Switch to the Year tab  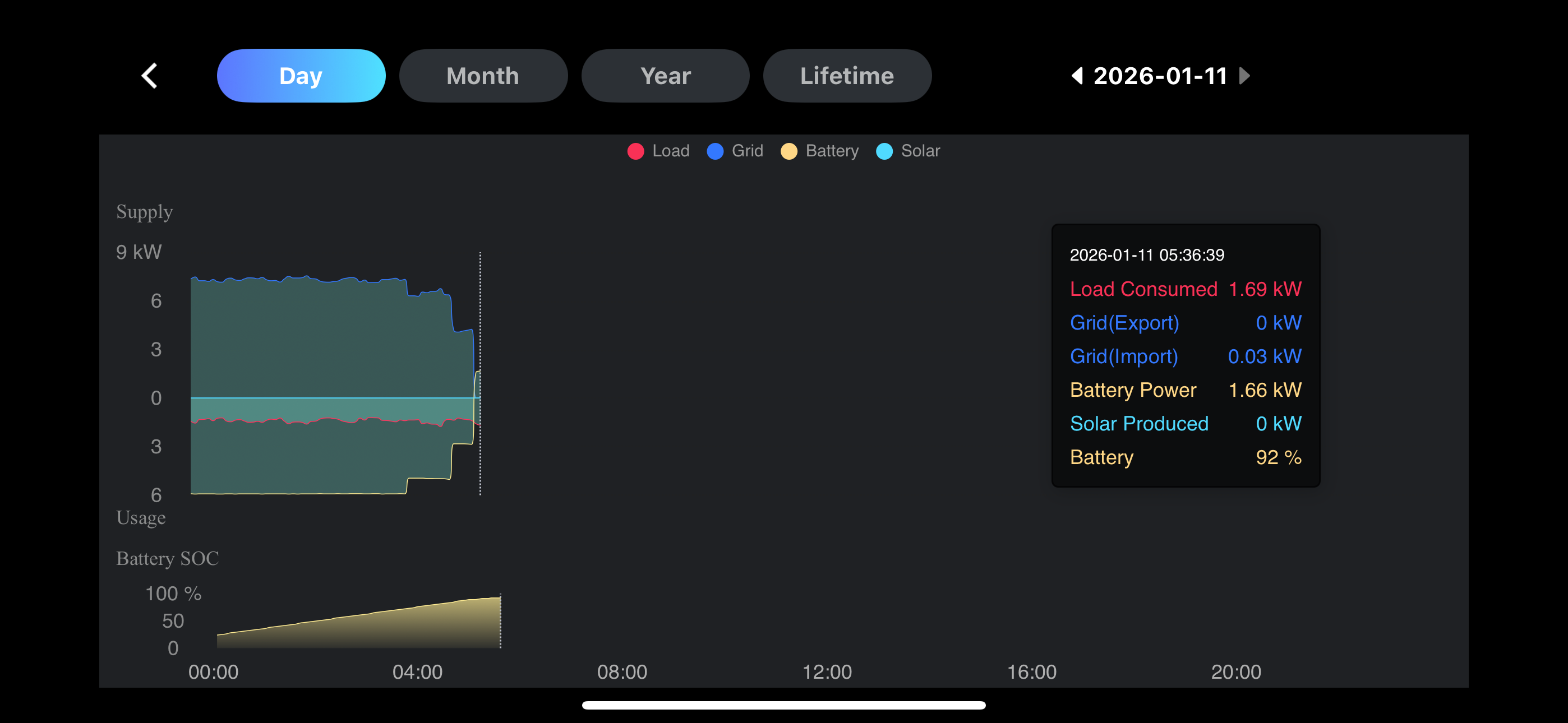click(x=665, y=76)
